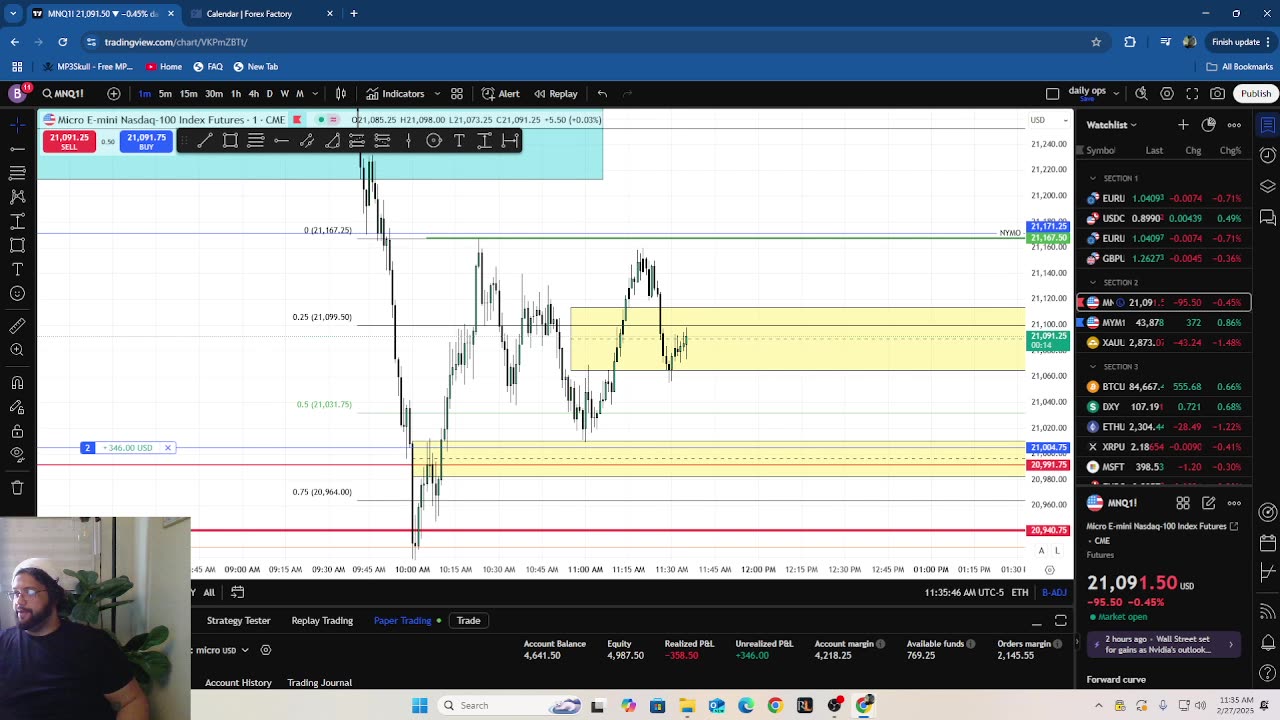Activate the zoom in tool
This screenshot has height=720, width=1280.
coord(17,350)
